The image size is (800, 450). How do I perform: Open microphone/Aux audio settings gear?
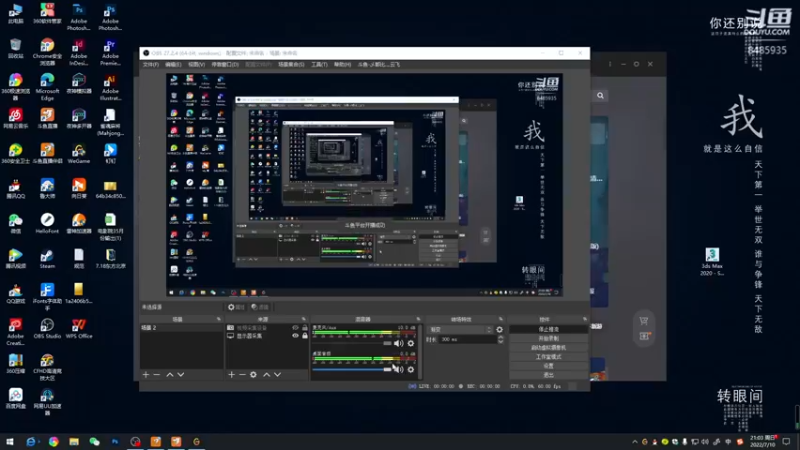point(411,343)
